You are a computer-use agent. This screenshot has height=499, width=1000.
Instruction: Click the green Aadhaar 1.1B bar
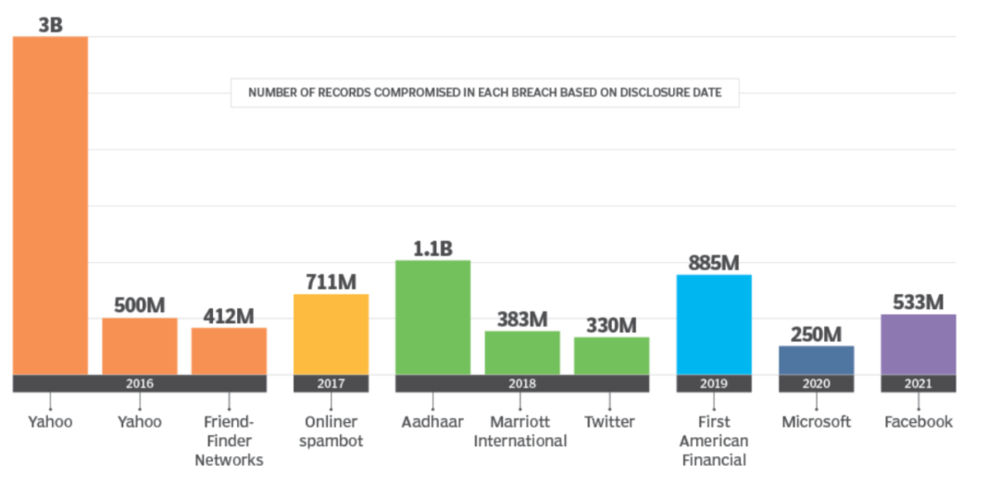pyautogui.click(x=433, y=317)
